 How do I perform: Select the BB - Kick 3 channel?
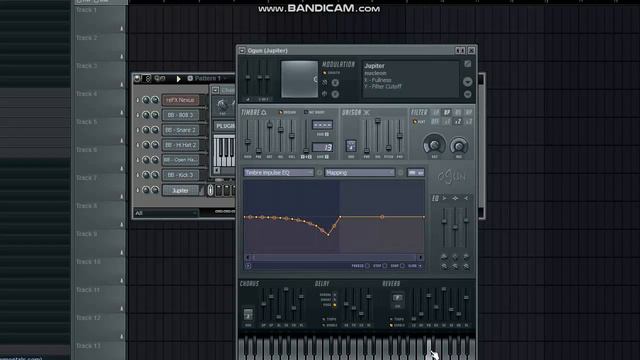(180, 175)
